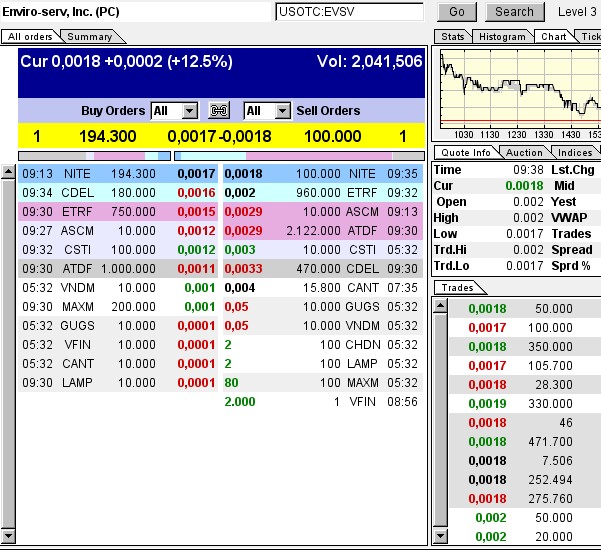Select the MAXM buy order of 200.000
This screenshot has width=601, height=553.
pos(118,307)
